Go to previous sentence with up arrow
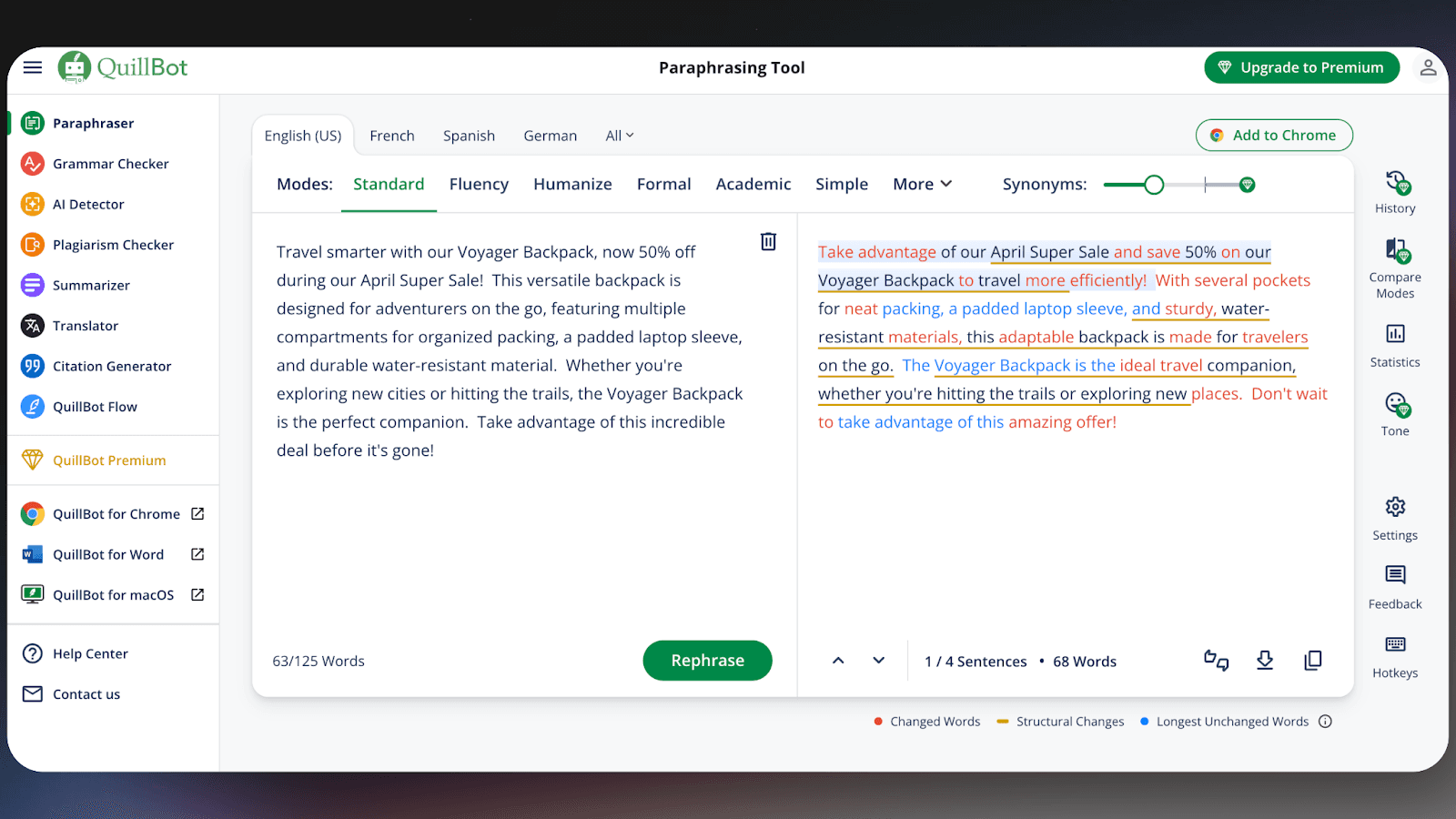The width and height of the screenshot is (1456, 819). pyautogui.click(x=838, y=661)
